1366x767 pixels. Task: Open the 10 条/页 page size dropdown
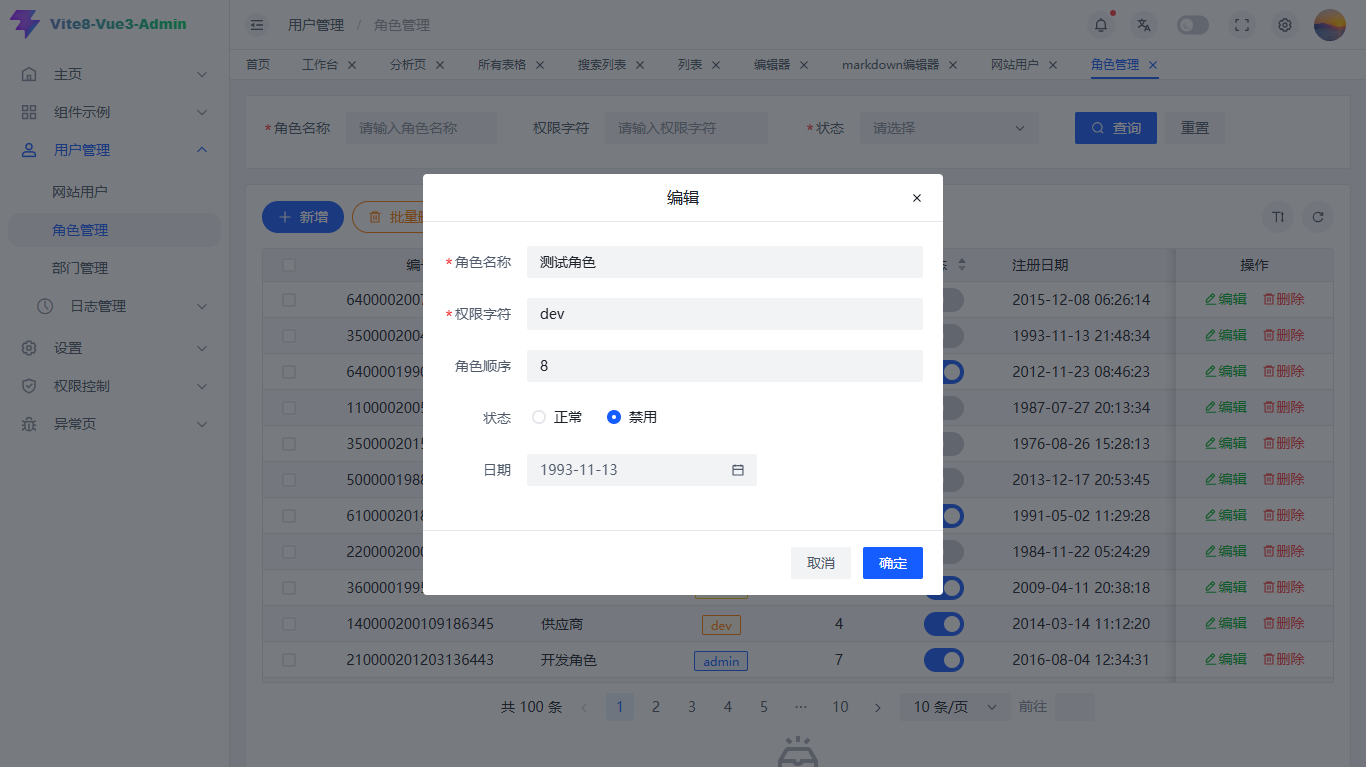click(955, 707)
